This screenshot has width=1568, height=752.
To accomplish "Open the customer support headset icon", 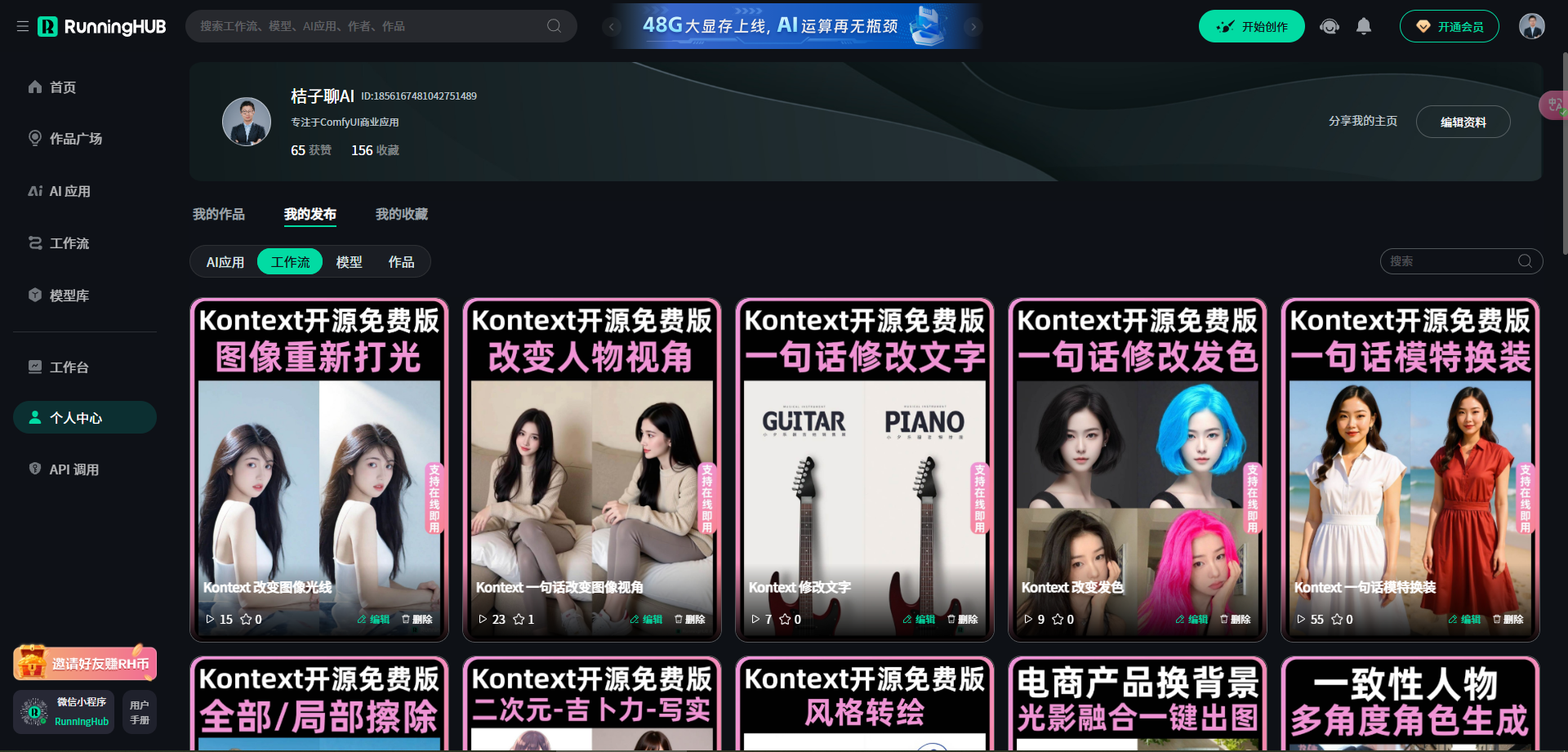I will (1330, 26).
